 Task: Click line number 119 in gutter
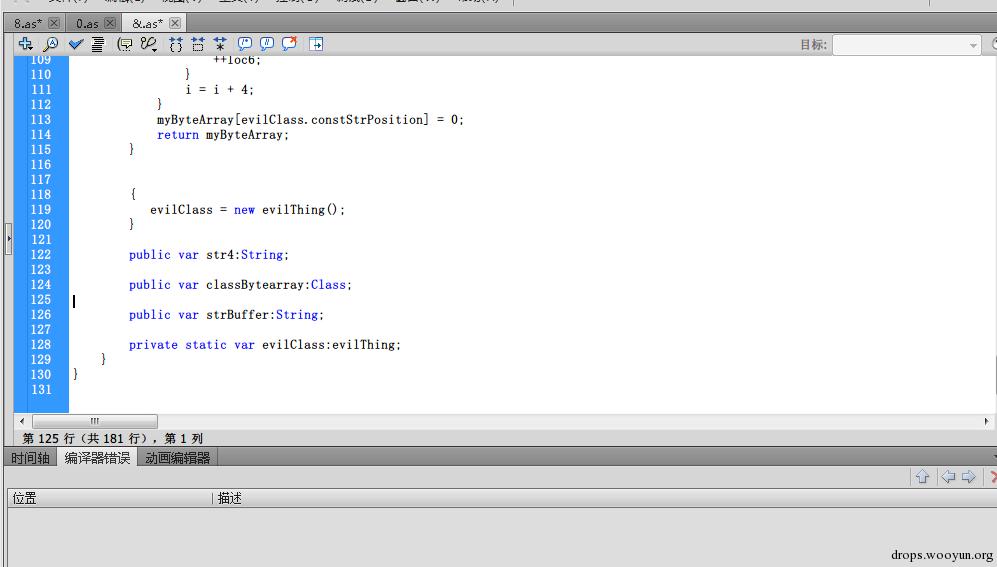click(41, 210)
